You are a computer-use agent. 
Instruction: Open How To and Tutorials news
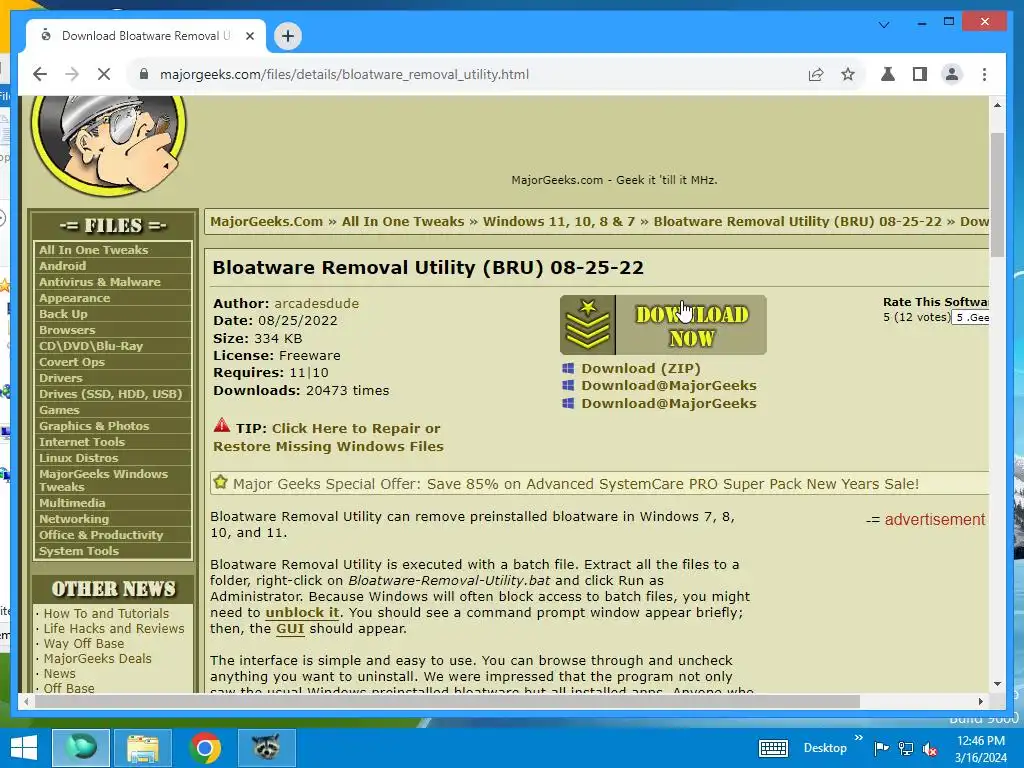pyautogui.click(x=106, y=614)
